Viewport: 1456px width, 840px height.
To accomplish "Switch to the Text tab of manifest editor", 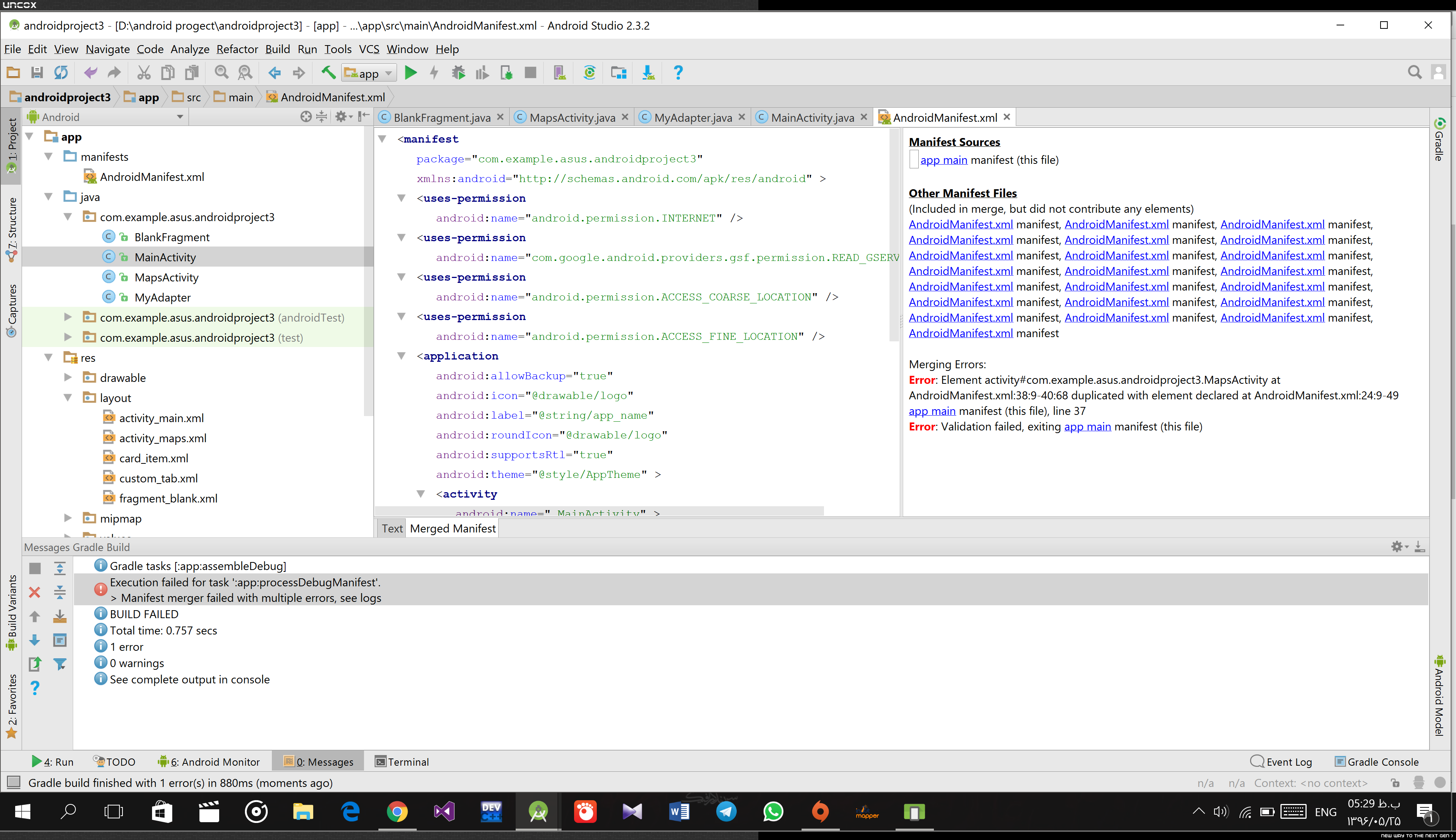I will [392, 529].
